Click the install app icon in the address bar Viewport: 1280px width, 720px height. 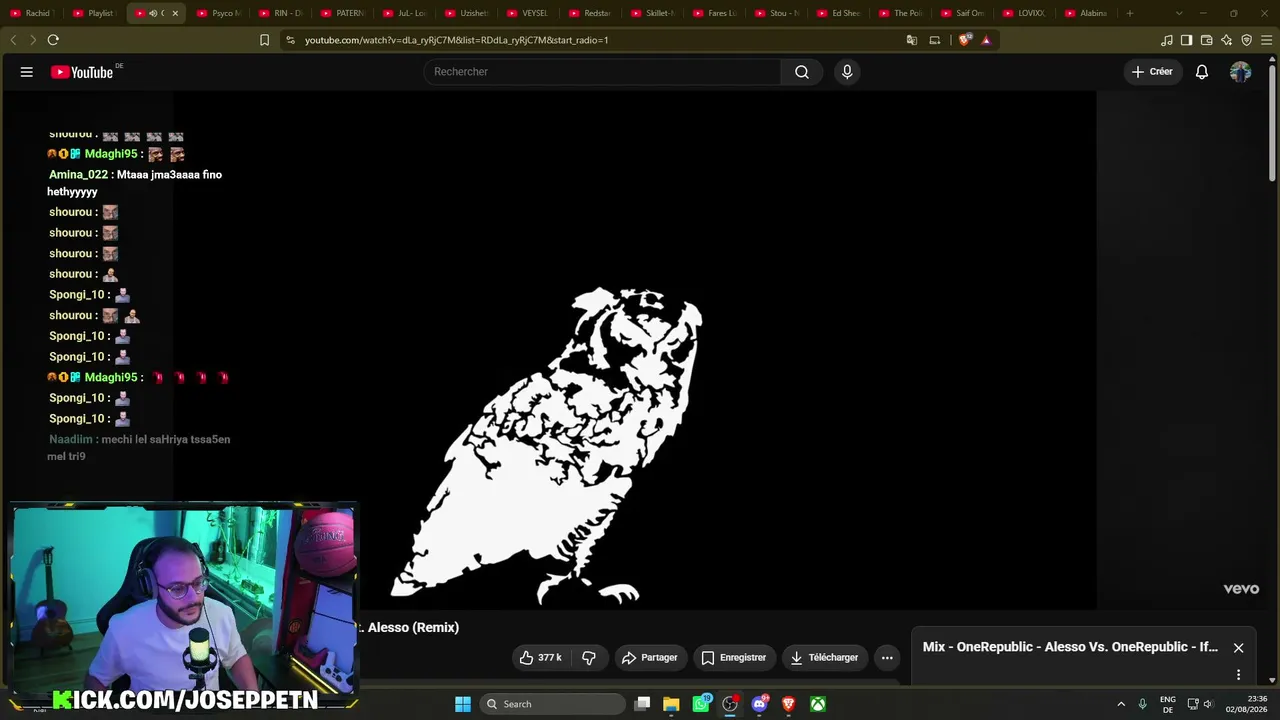point(935,40)
